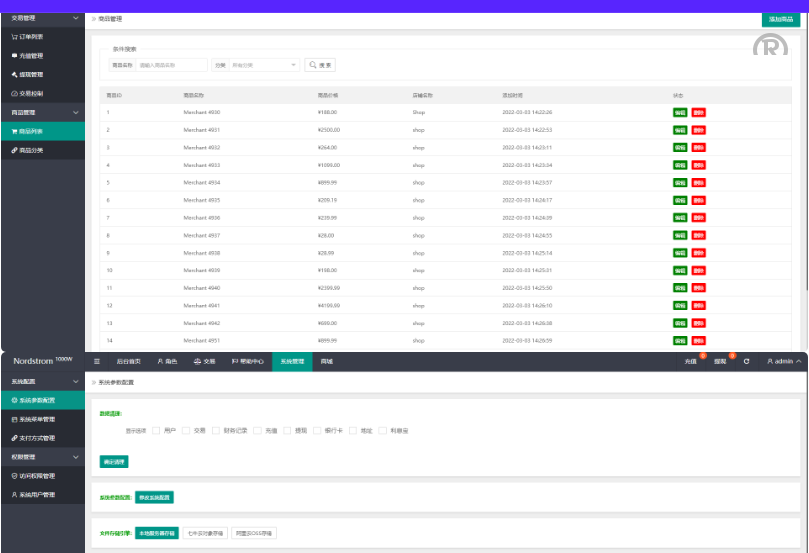Click the 添加商品 button
The height and width of the screenshot is (553, 809).
(x=781, y=19)
